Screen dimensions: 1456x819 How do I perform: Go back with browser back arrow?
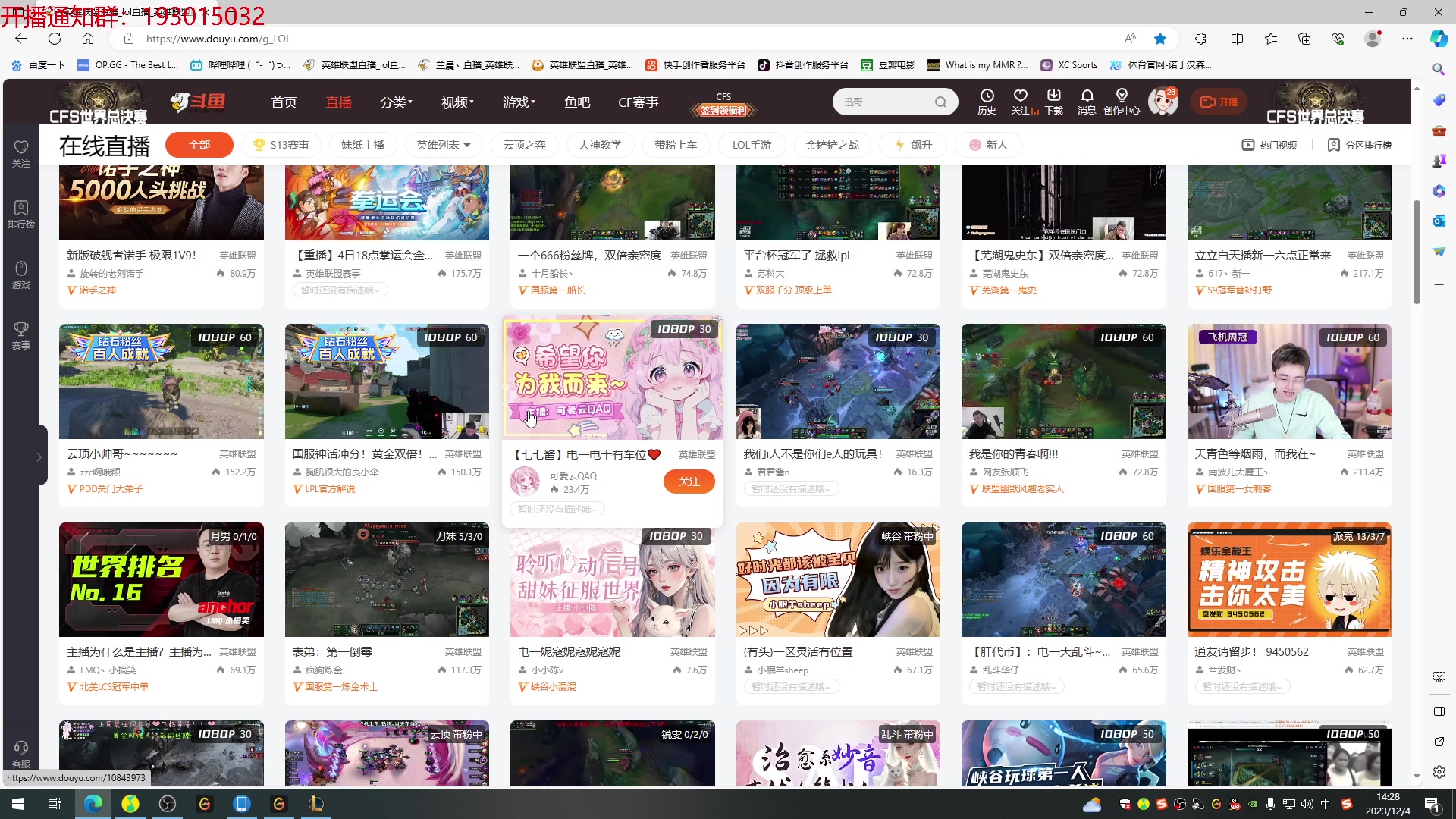[21, 39]
